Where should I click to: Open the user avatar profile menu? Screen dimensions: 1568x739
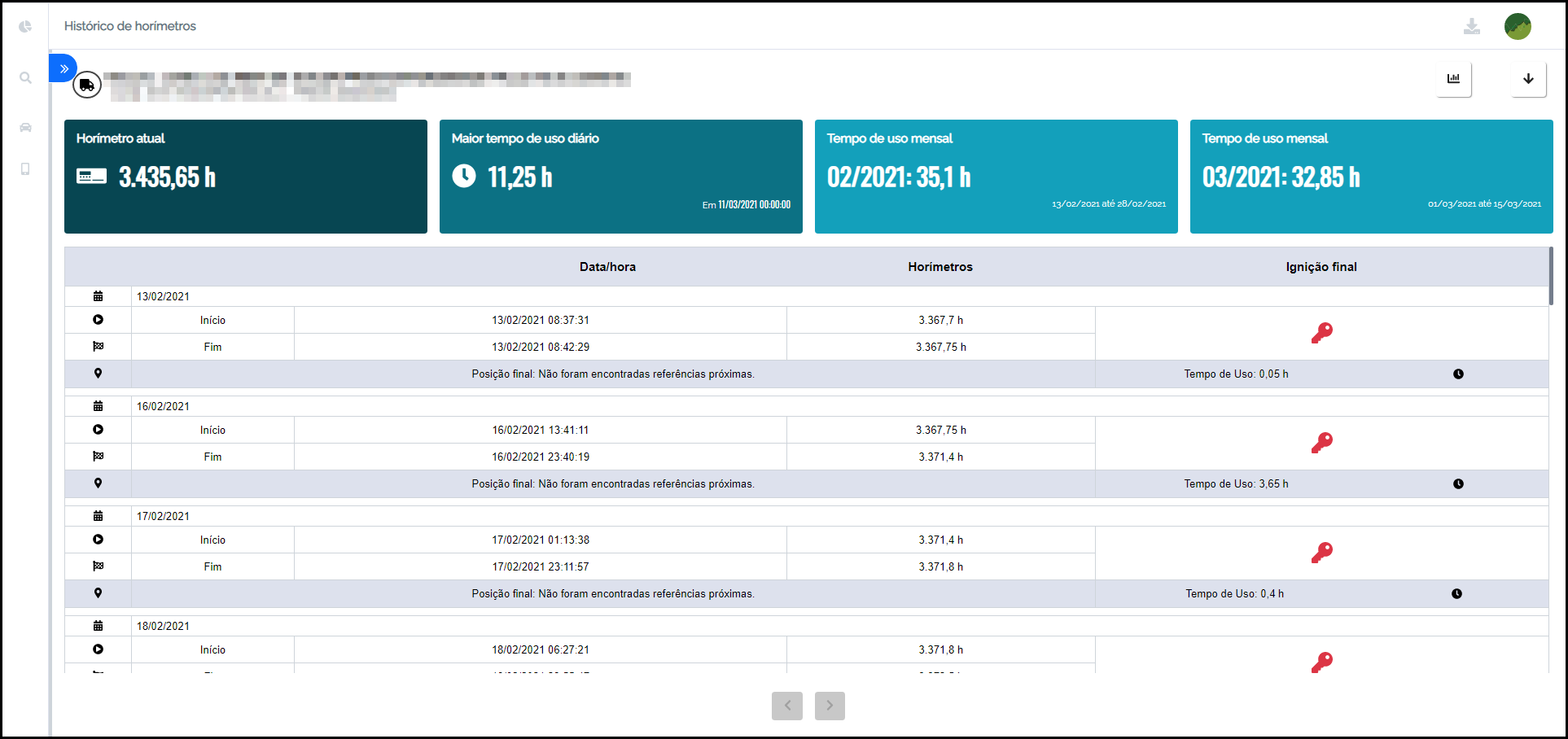pyautogui.click(x=1518, y=26)
